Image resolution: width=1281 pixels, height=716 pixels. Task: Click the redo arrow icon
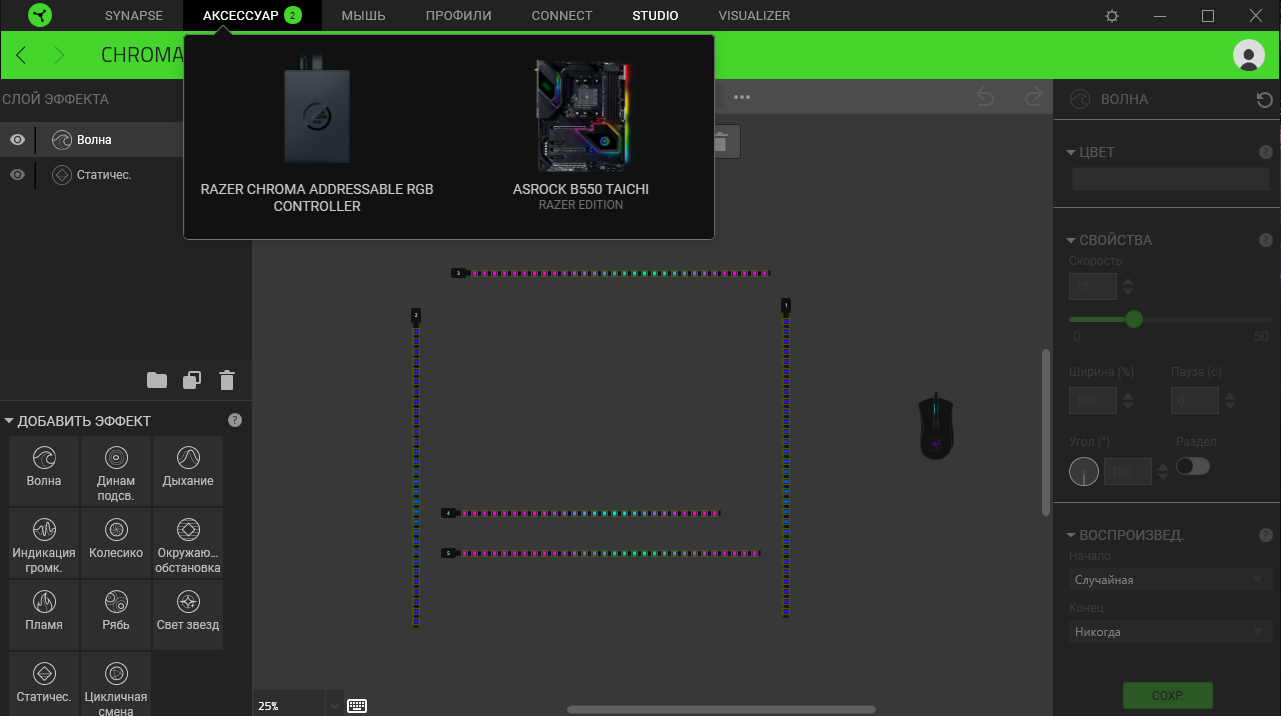1034,97
